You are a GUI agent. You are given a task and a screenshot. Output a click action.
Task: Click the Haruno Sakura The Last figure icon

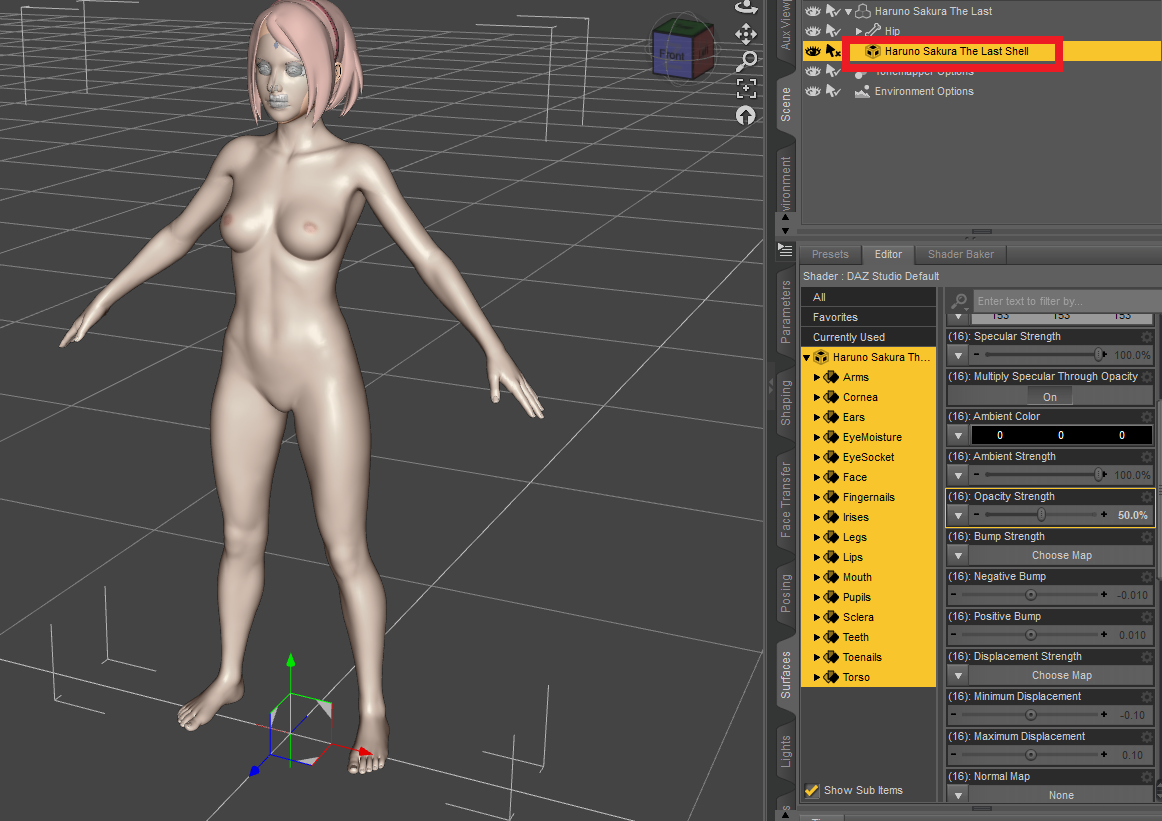863,11
